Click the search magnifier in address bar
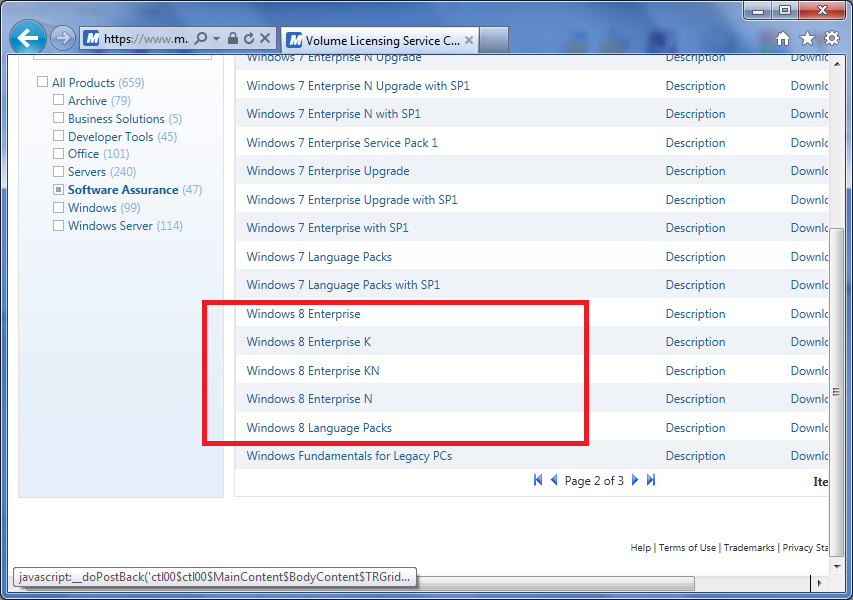Viewport: 853px width, 600px height. [201, 38]
